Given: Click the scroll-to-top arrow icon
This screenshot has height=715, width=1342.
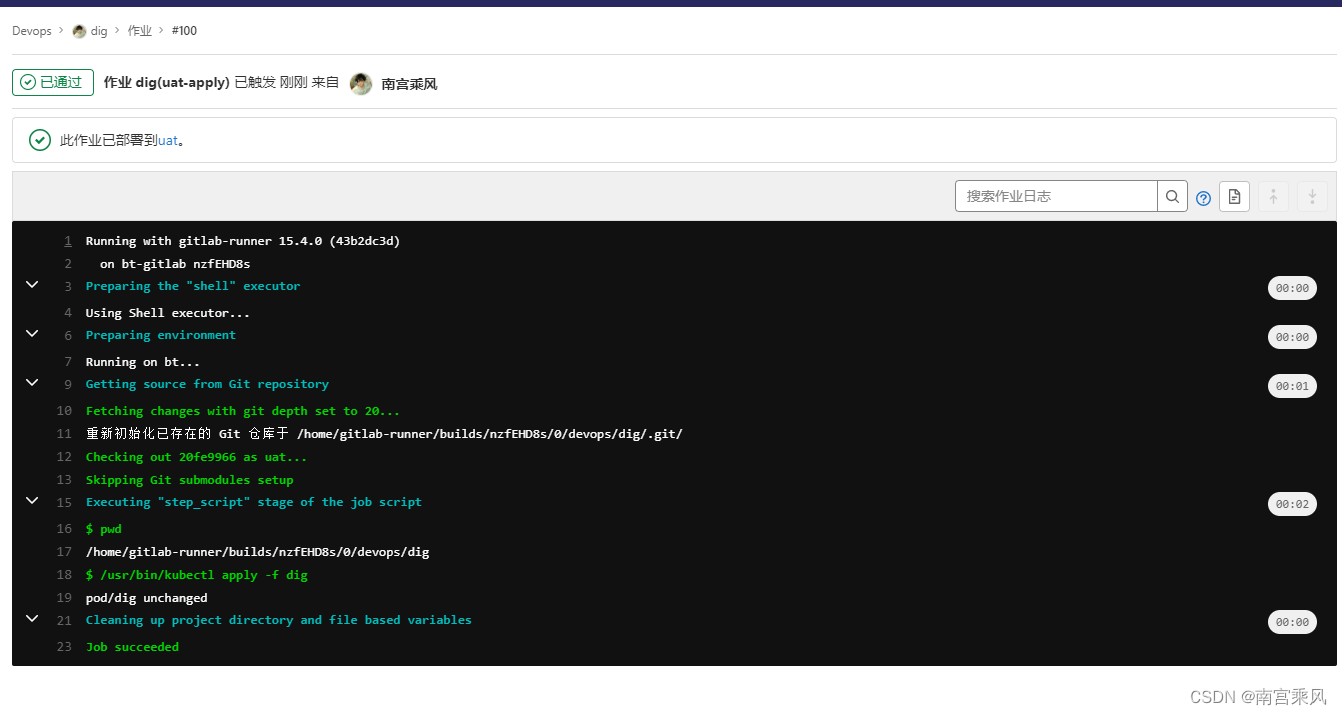Looking at the screenshot, I should (1273, 196).
